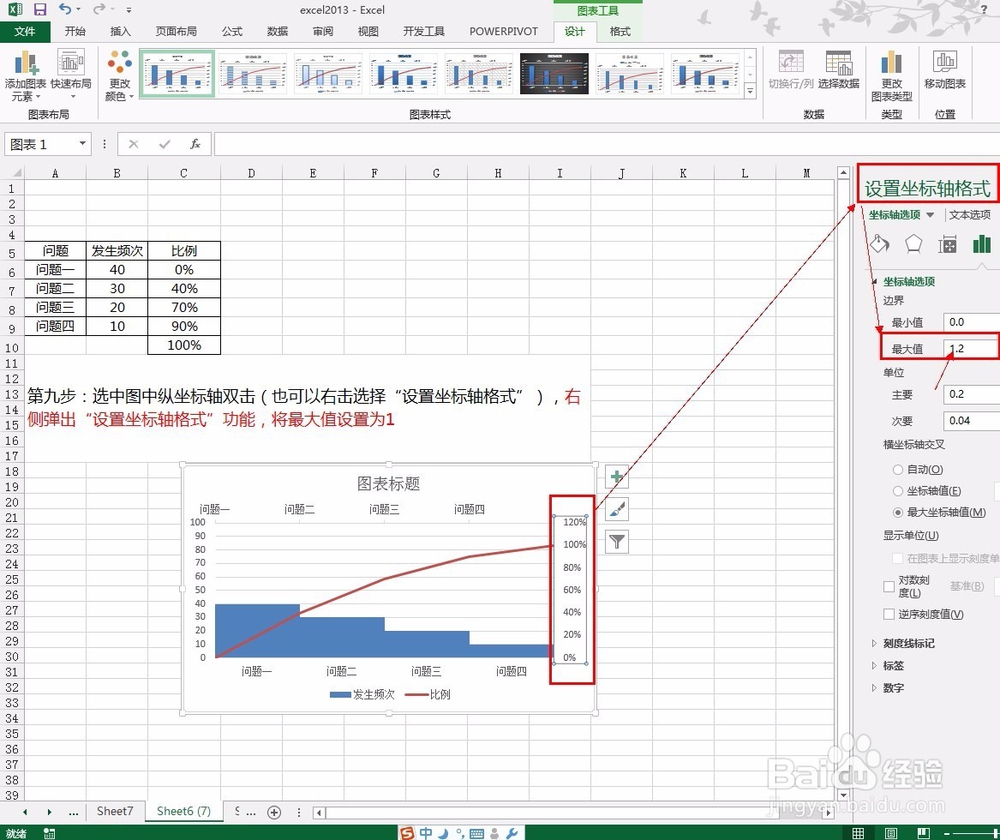Click the Chart Styles brush button
The image size is (1000, 840).
(x=617, y=509)
